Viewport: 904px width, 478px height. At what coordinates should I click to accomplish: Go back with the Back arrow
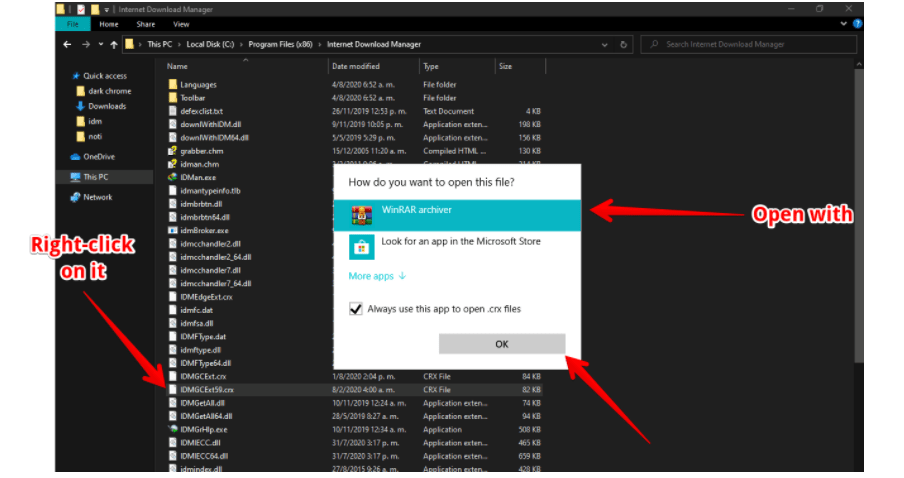67,44
